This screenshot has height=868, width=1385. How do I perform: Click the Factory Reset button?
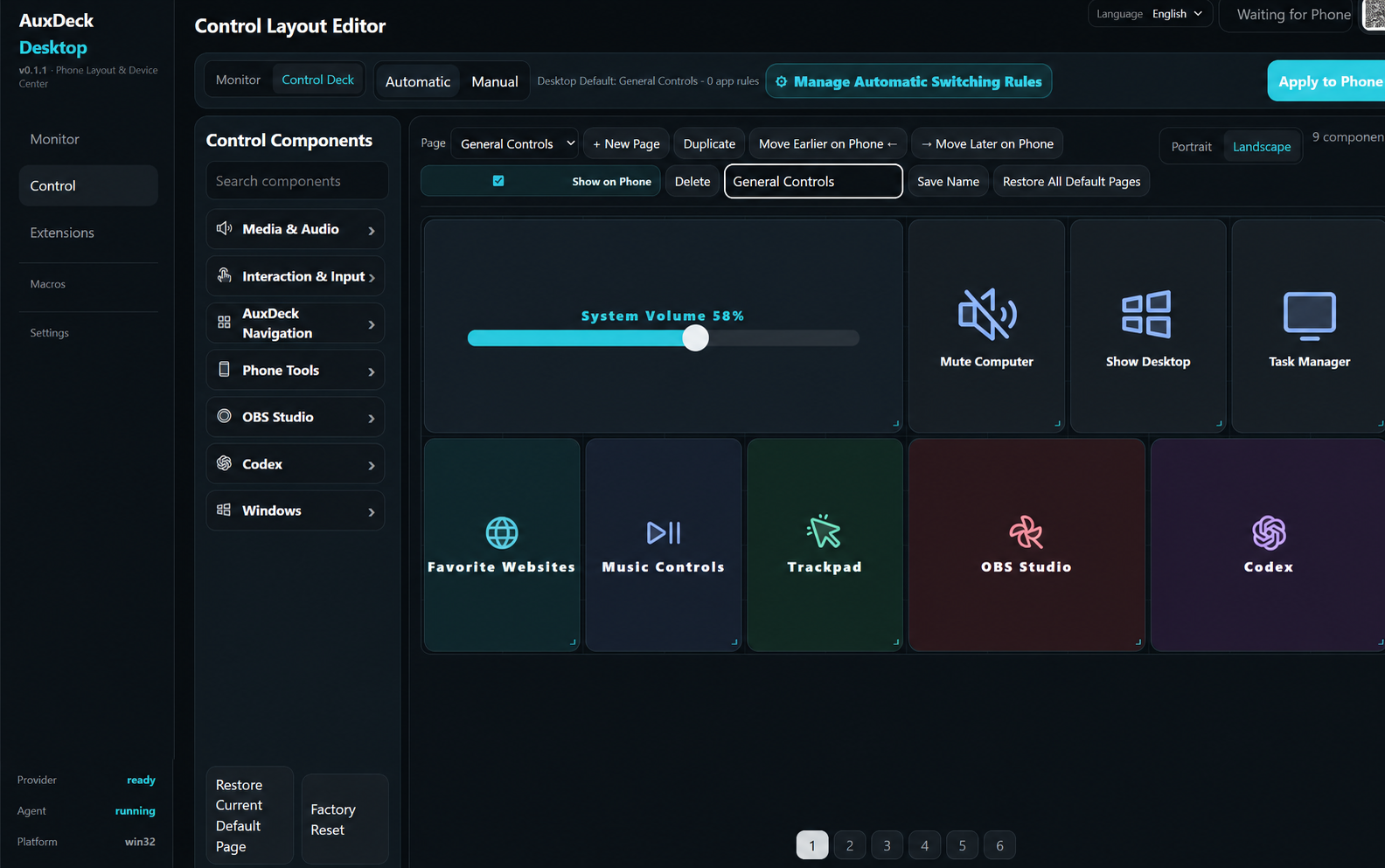click(345, 819)
